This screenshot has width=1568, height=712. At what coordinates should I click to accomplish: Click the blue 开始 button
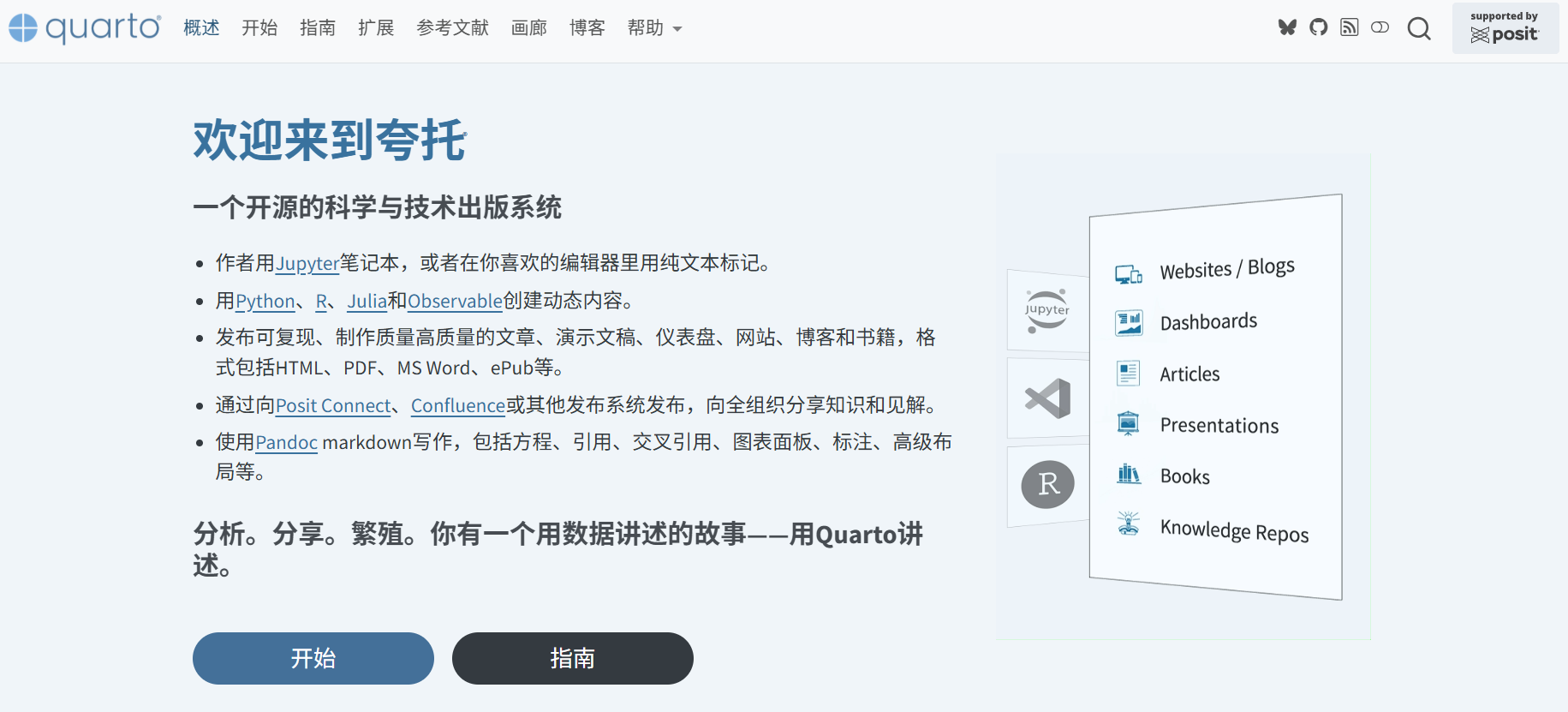(x=313, y=658)
